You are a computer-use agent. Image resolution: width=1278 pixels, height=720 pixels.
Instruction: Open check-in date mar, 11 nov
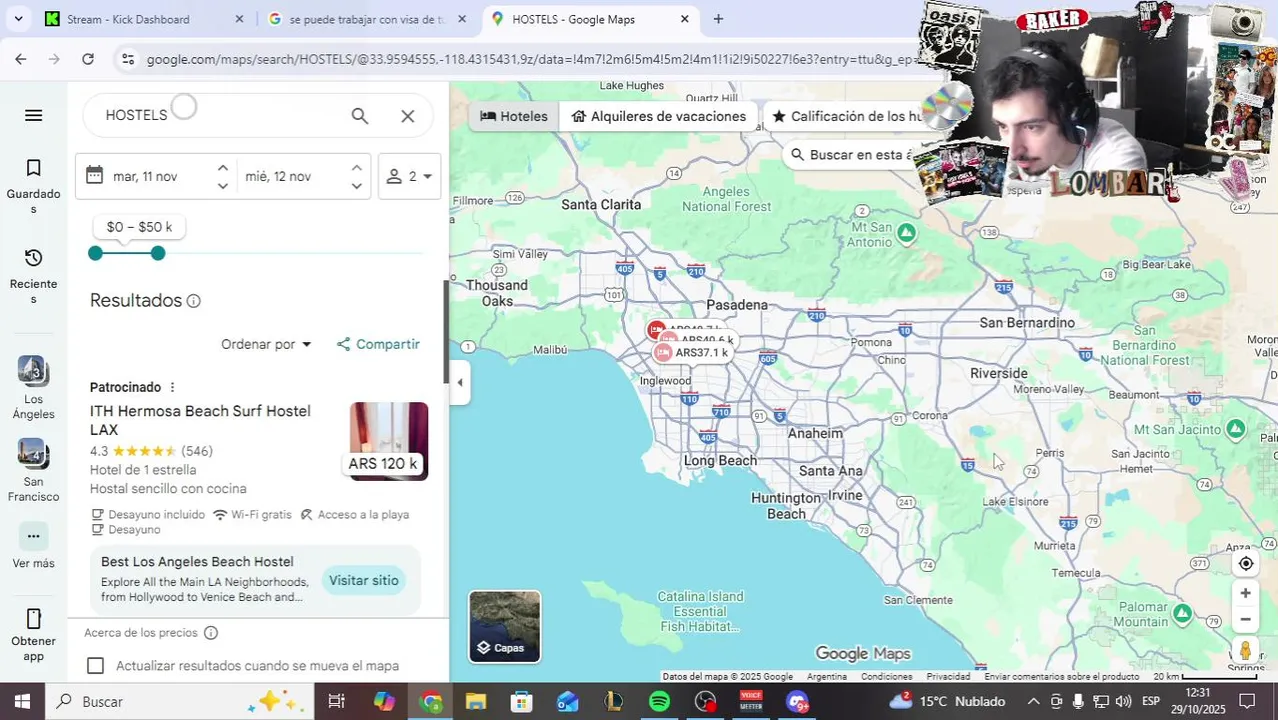click(143, 176)
